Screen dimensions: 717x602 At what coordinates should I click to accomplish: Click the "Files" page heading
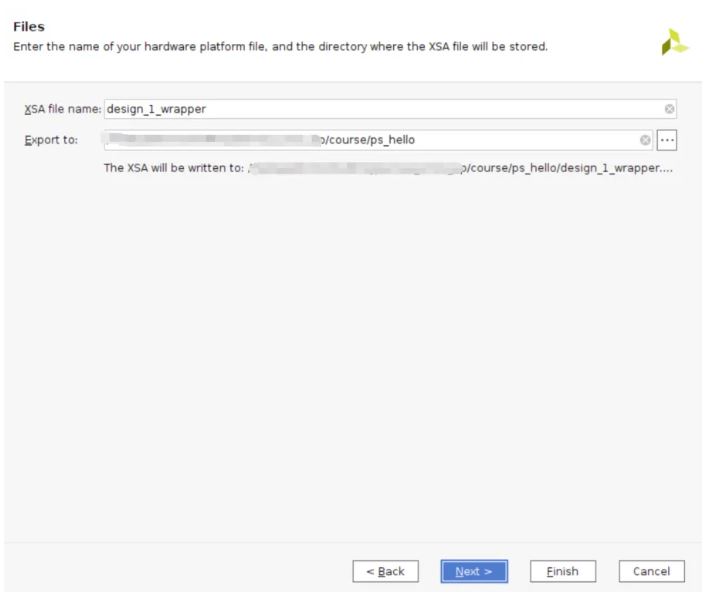click(x=28, y=26)
